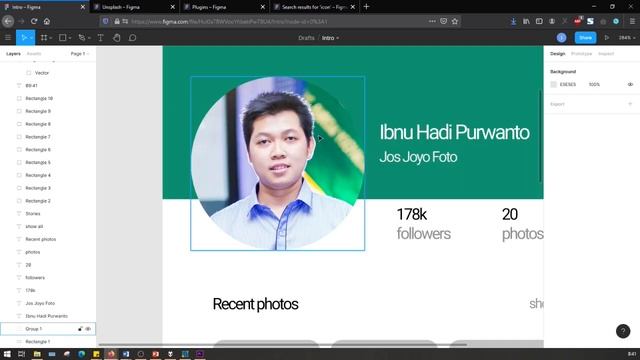Toggle the lock on the Group 1 layer

(x=80, y=329)
